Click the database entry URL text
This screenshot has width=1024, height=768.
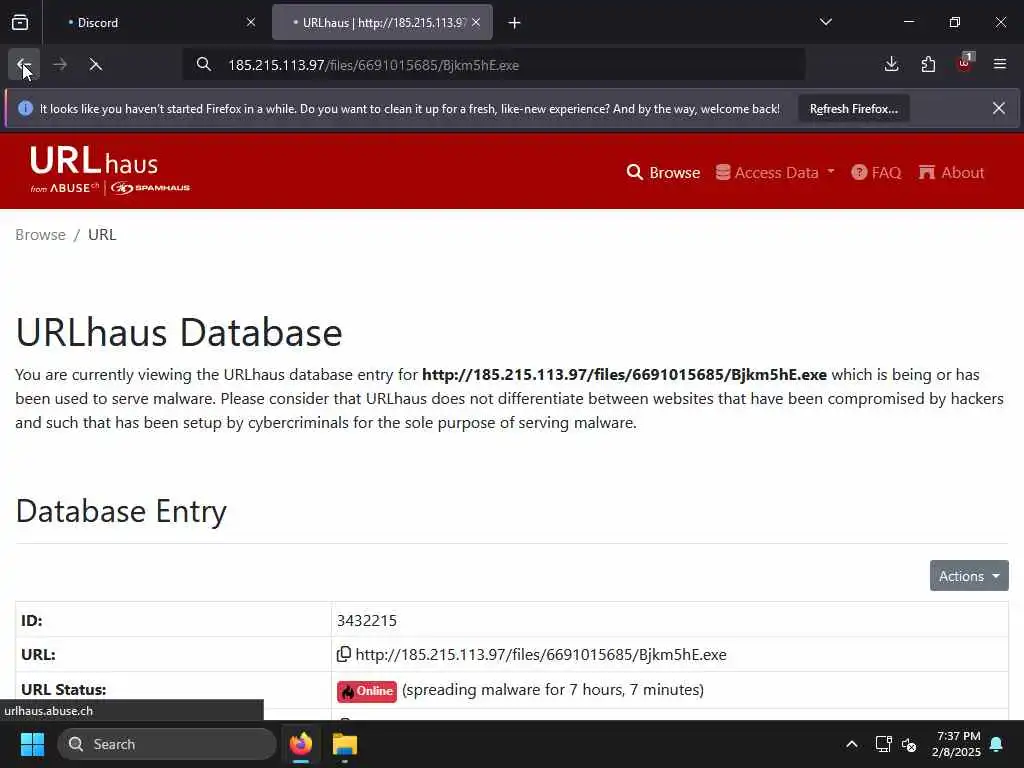pos(541,654)
